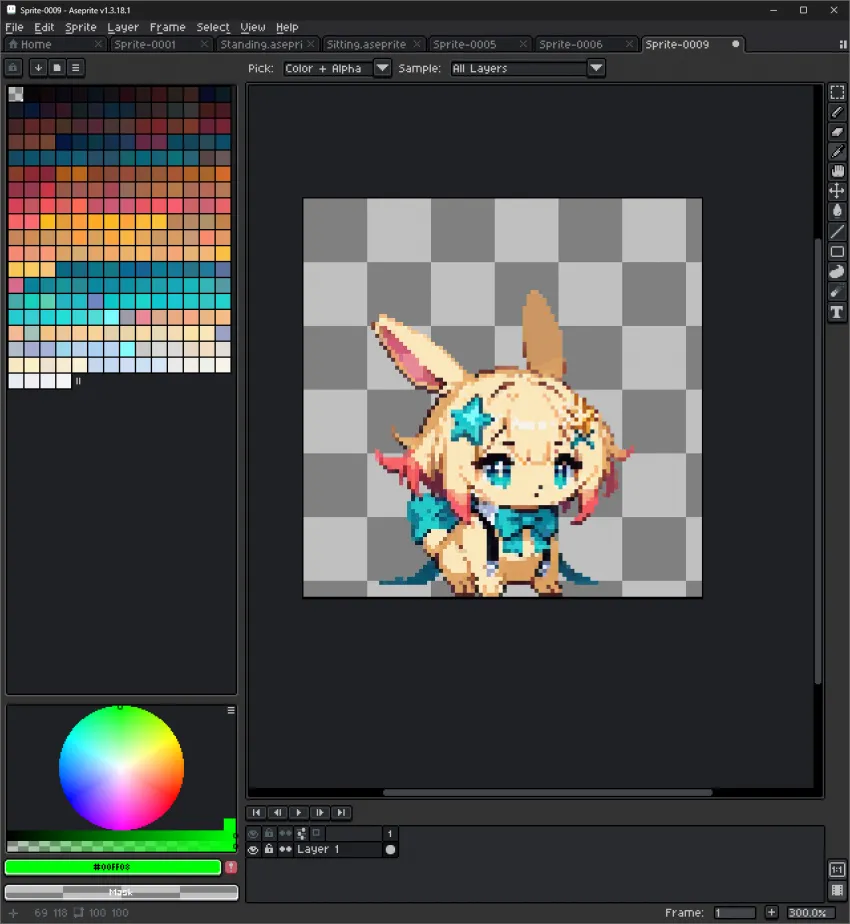850x924 pixels.
Task: Click the color warning button beside foreground color
Action: pyautogui.click(x=231, y=867)
